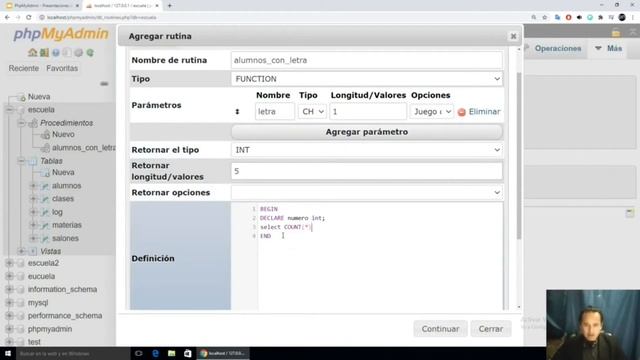Switch to Favoritas tab in sidebar

[x=62, y=68]
